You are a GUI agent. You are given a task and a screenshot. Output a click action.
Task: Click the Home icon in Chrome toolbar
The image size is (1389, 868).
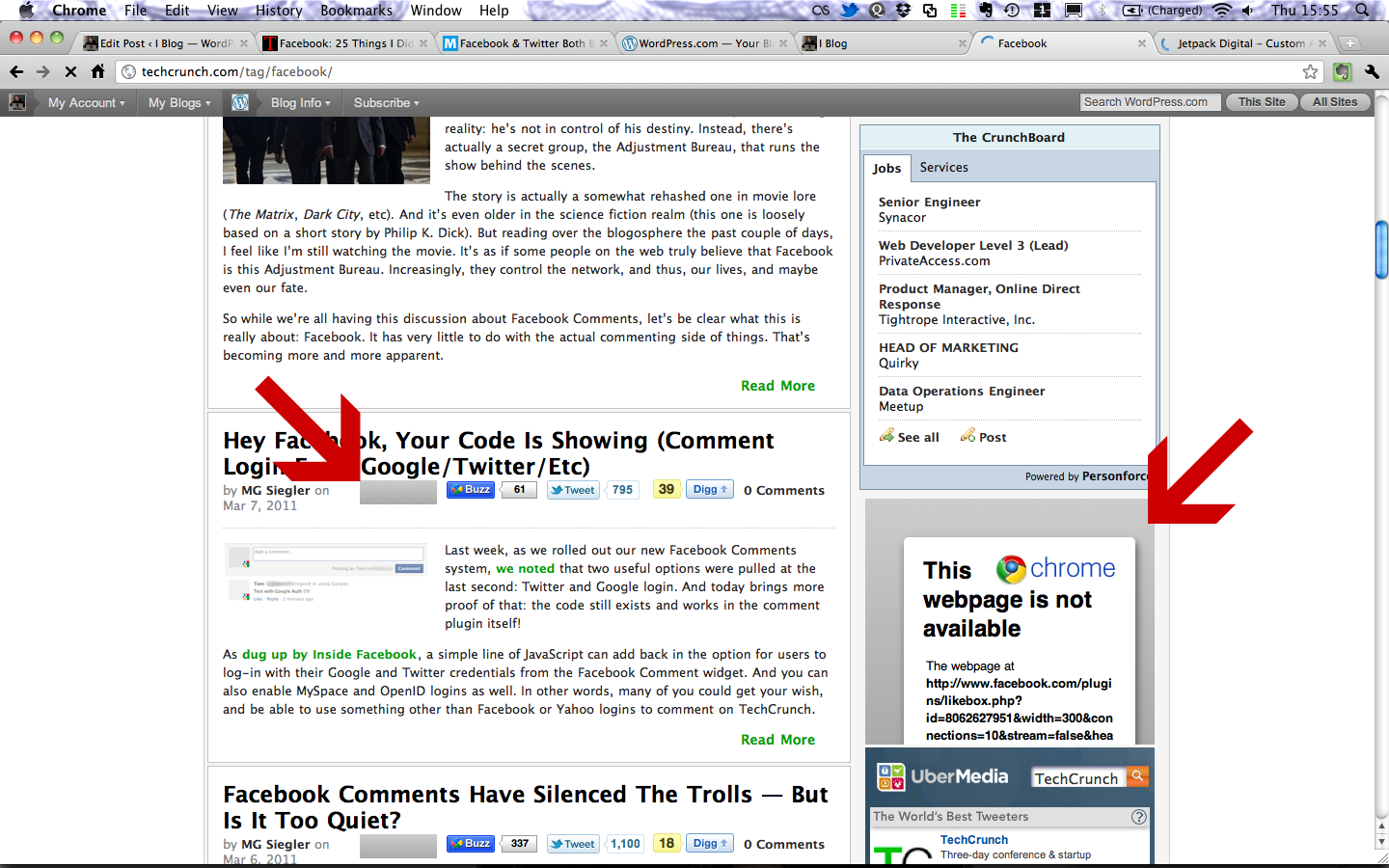pyautogui.click(x=97, y=71)
